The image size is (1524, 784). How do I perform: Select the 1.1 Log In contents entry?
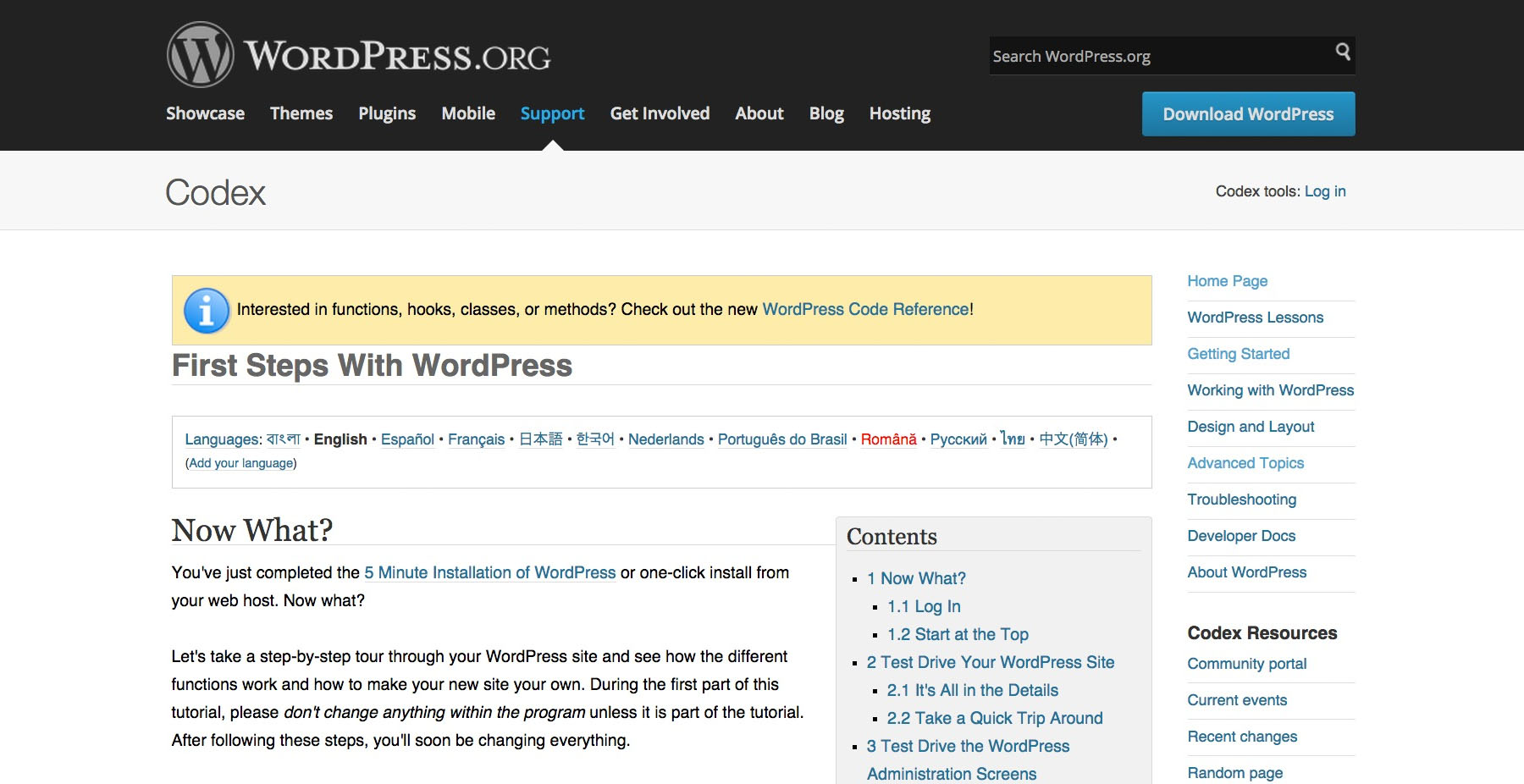923,606
